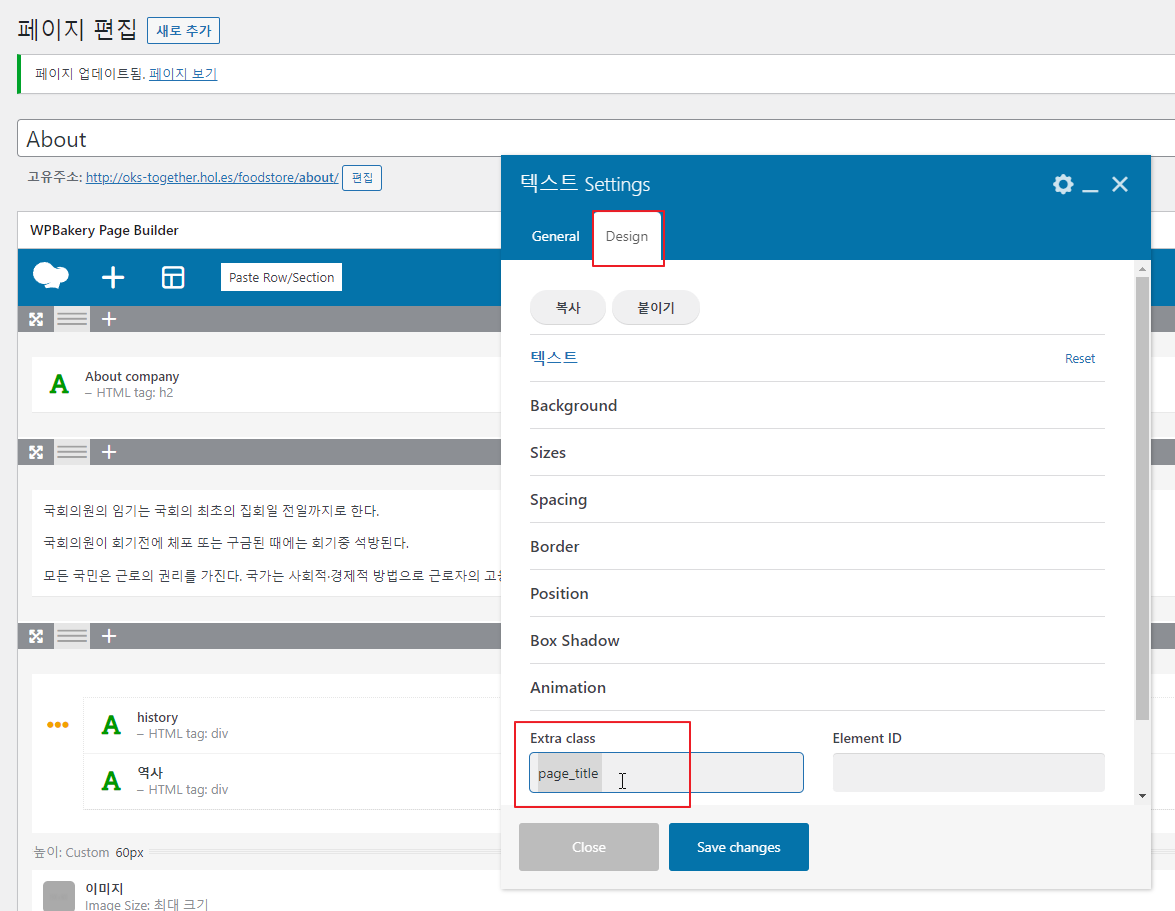Click the 'history' element title
Screen dimensions: 1175x911
click(x=157, y=717)
